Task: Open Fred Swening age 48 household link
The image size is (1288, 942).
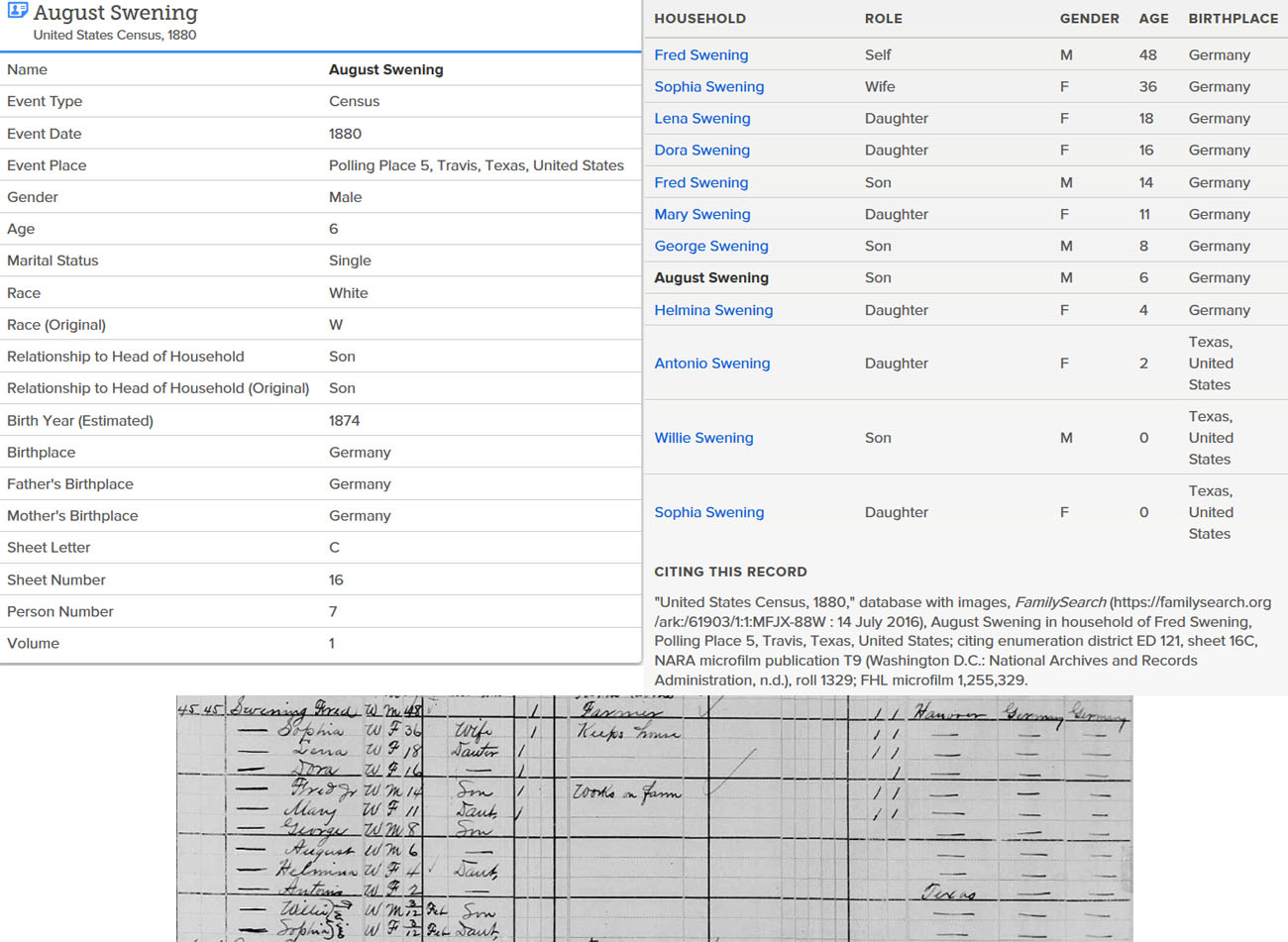Action: tap(701, 54)
